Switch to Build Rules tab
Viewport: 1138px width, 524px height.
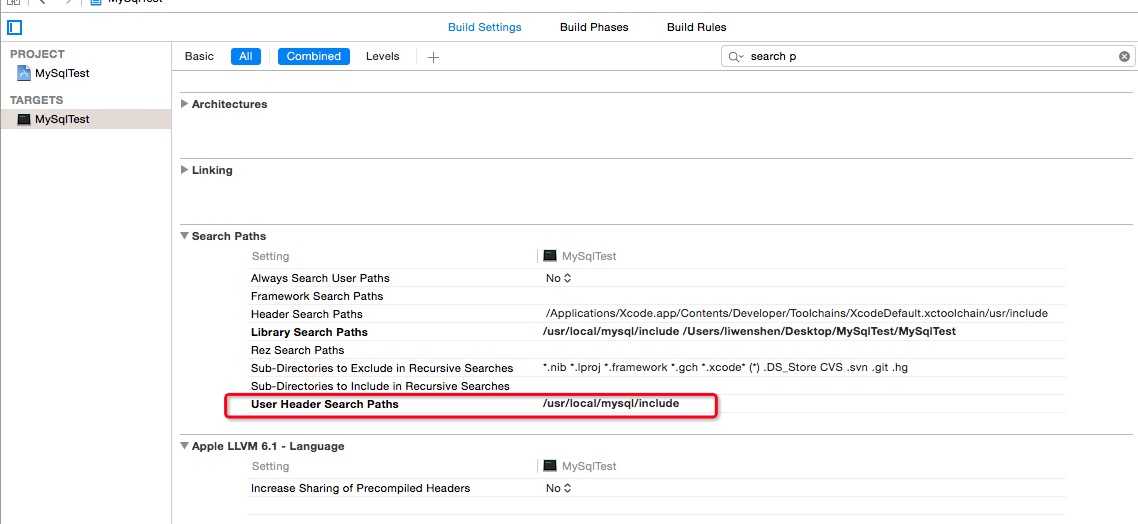(x=696, y=28)
